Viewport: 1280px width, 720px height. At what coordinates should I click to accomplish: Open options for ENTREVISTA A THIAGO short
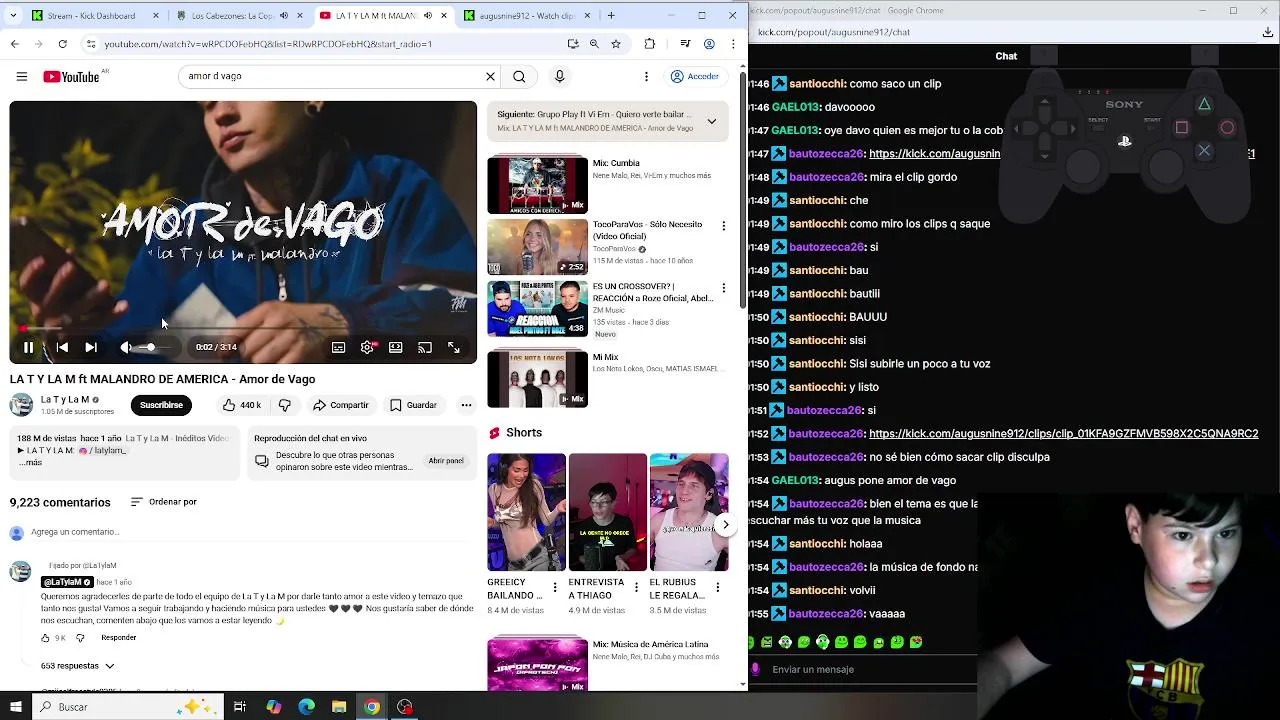636,588
